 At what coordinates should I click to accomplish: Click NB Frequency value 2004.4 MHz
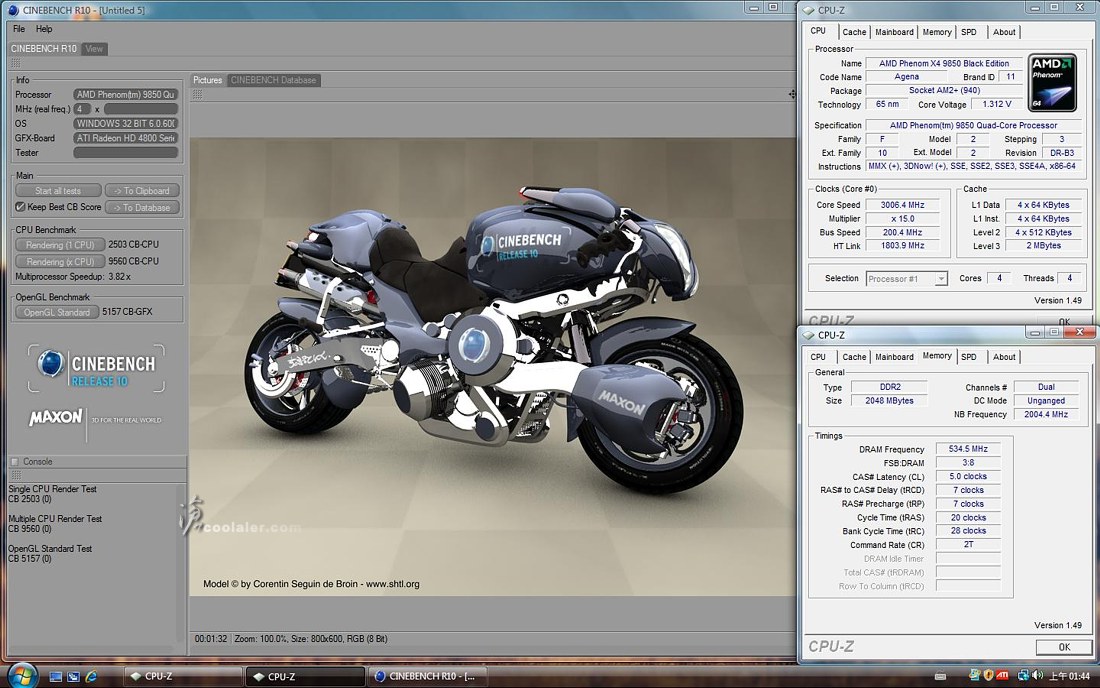click(x=1045, y=414)
